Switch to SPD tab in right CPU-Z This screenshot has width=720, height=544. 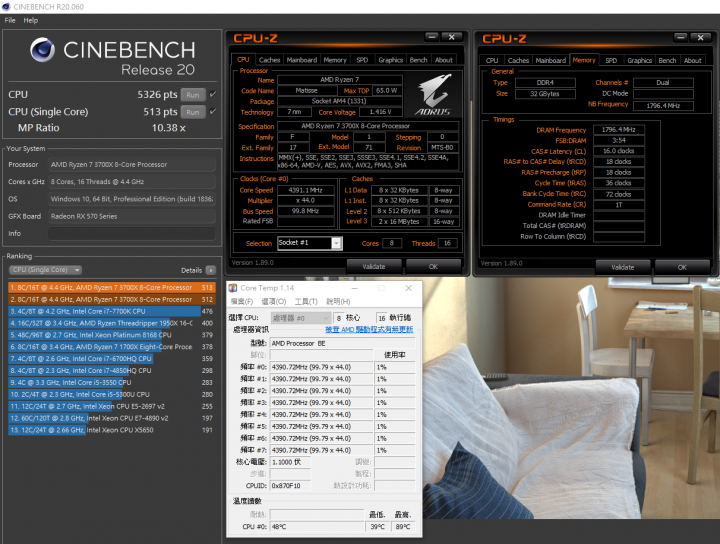pos(611,60)
